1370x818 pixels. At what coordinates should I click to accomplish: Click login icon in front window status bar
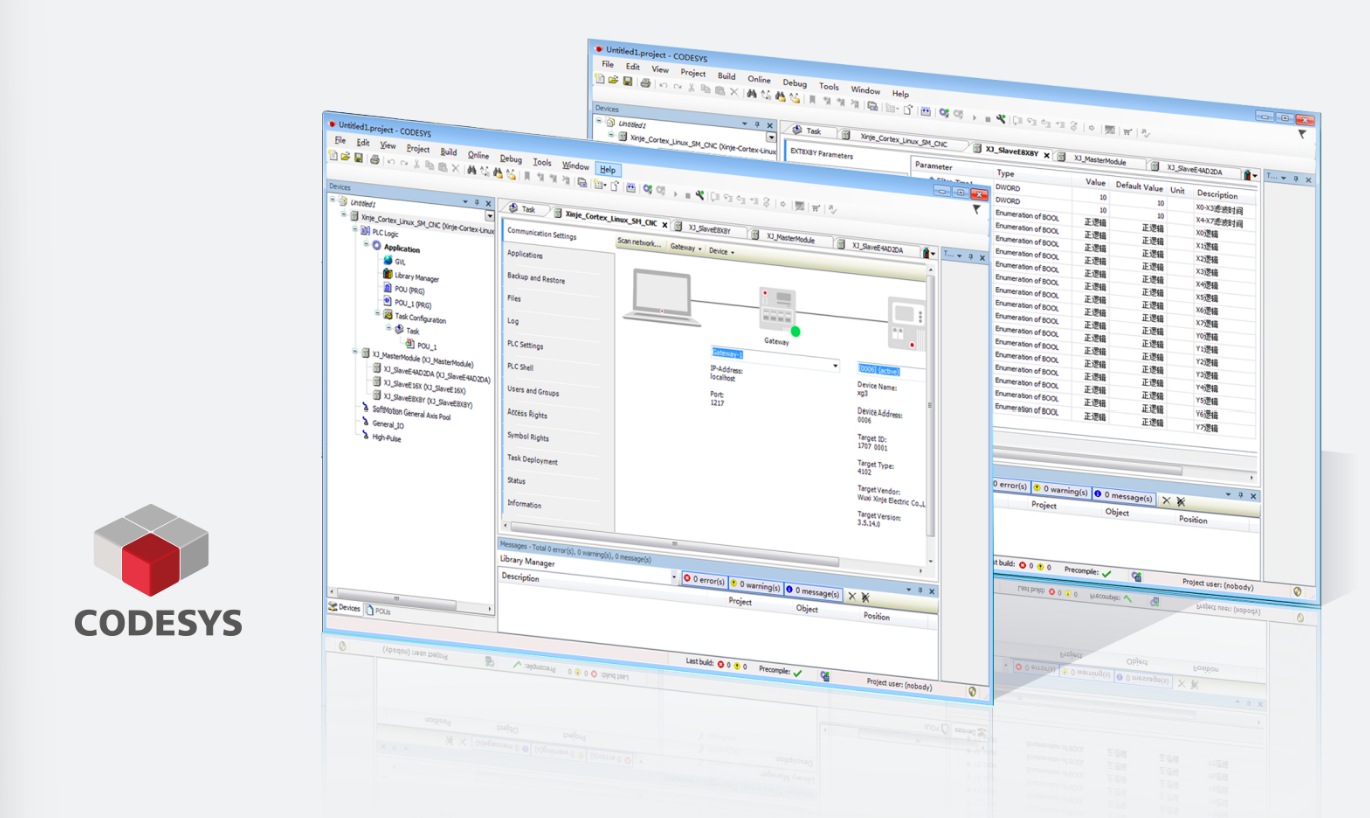pos(825,676)
